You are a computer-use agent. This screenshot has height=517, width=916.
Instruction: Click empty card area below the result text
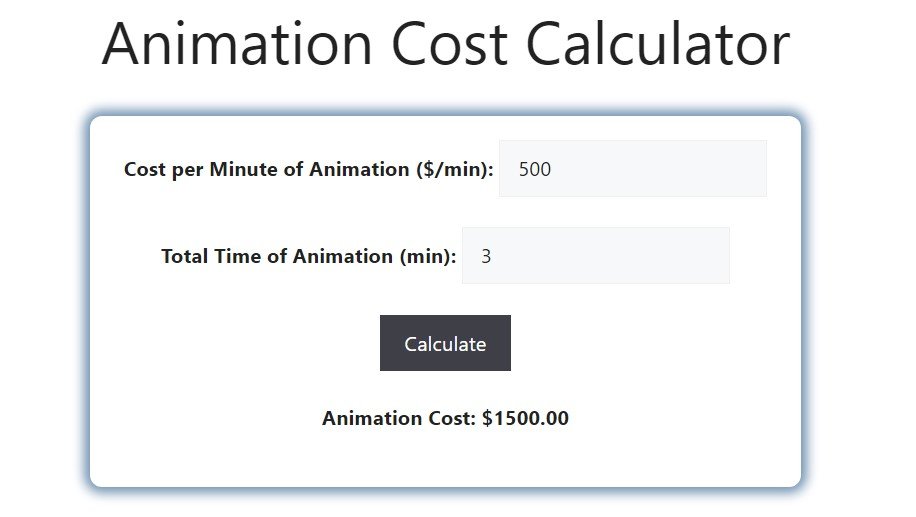(x=445, y=460)
